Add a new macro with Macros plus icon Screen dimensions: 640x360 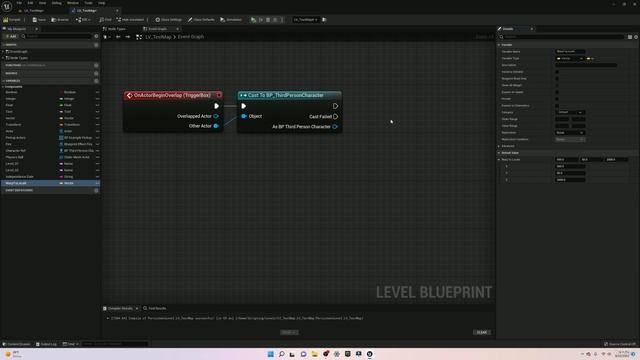pos(96,73)
